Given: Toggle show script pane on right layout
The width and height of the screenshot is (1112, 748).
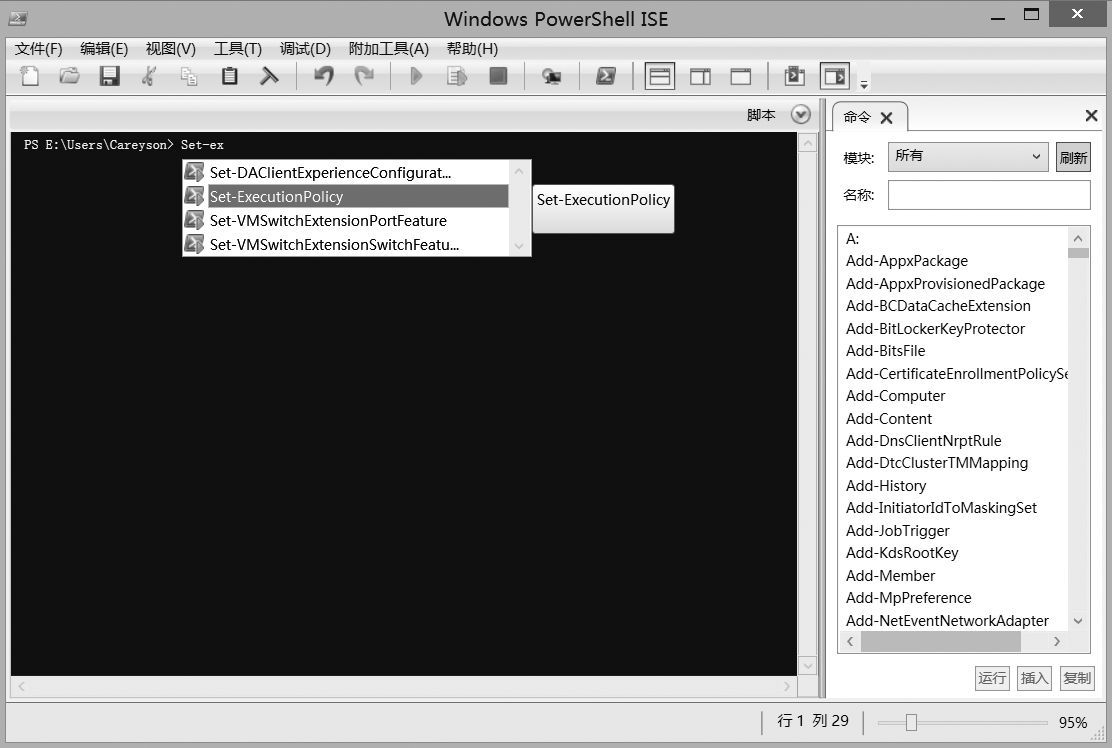Looking at the screenshot, I should [x=700, y=76].
